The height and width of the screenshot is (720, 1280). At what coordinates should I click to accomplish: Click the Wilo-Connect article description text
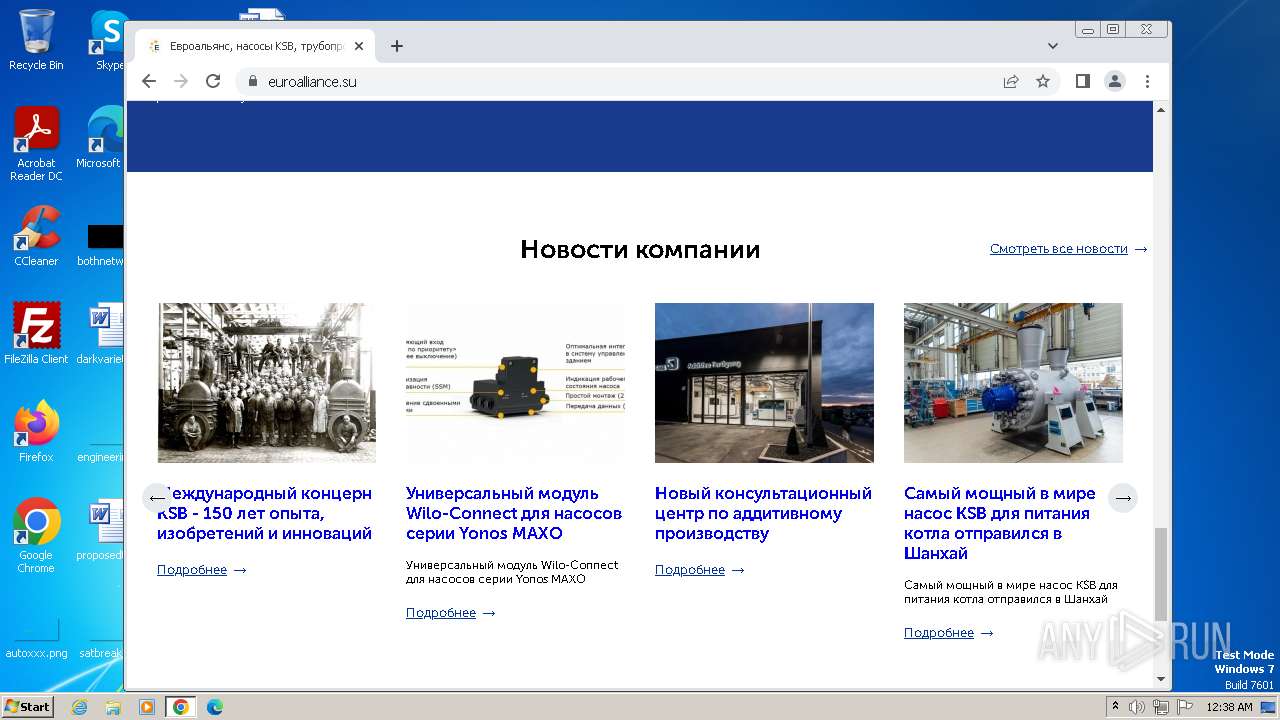(512, 572)
